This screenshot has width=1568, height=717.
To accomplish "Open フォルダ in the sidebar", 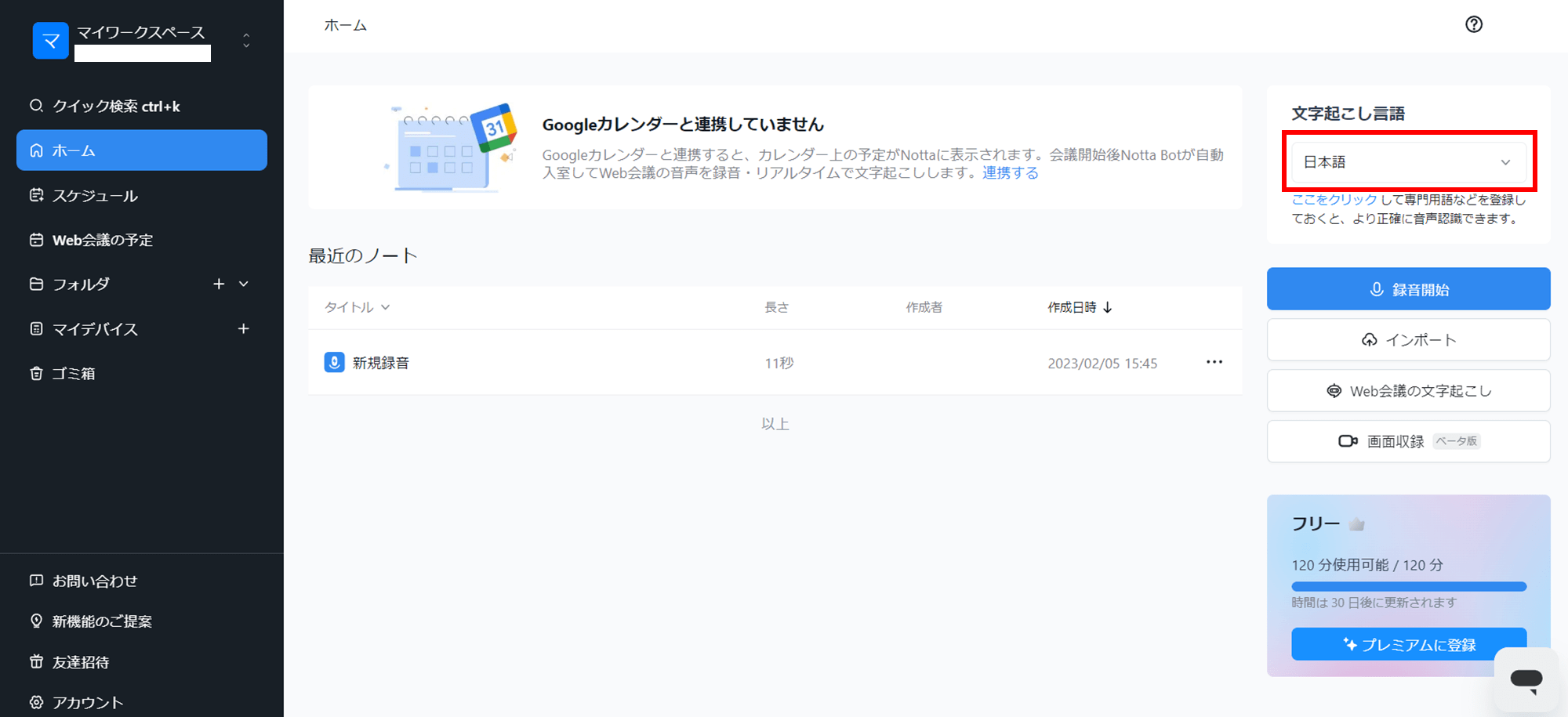I will (70, 284).
